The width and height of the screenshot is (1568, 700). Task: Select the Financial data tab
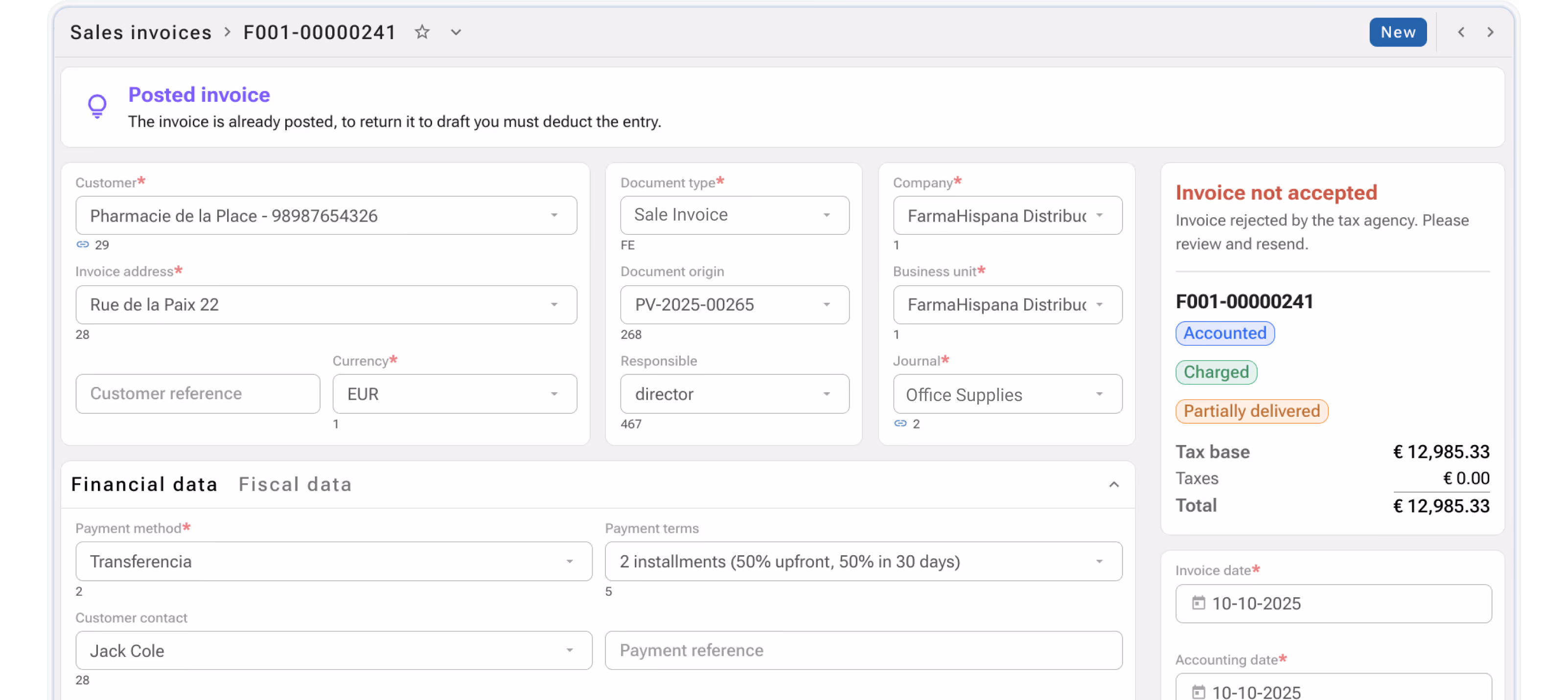tap(144, 484)
